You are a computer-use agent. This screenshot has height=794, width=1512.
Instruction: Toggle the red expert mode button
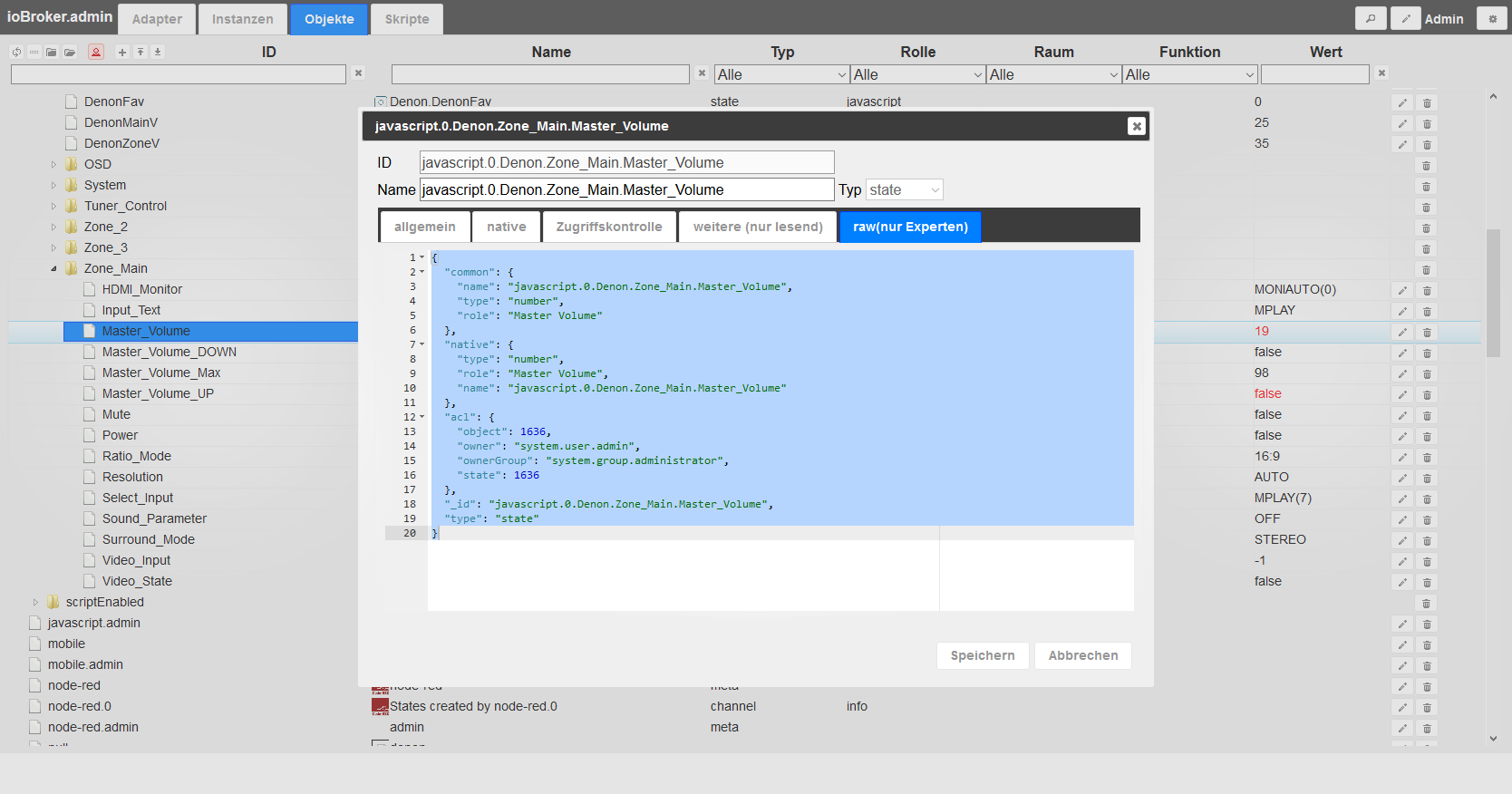(x=96, y=53)
